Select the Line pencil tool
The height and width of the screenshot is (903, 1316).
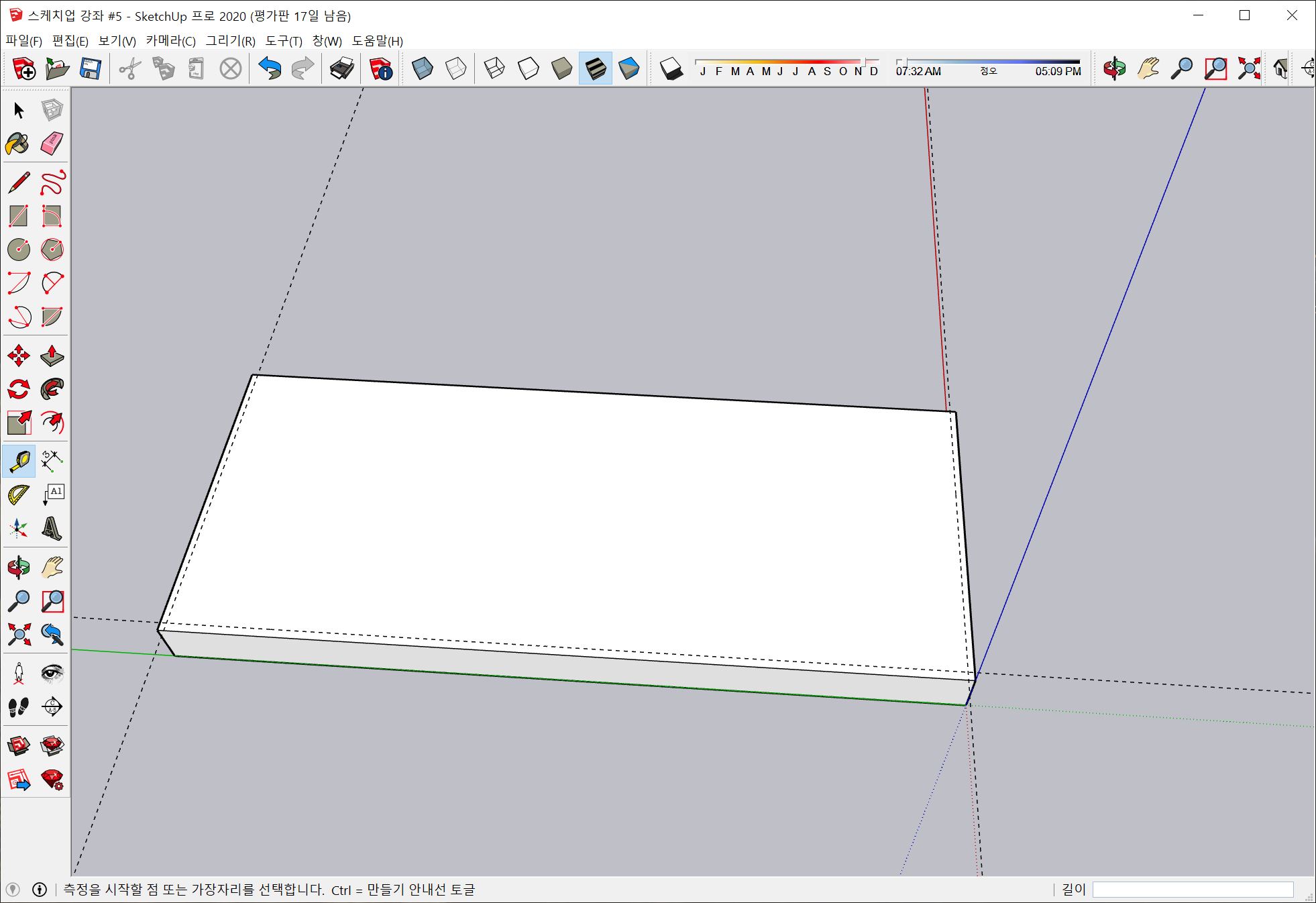click(18, 182)
